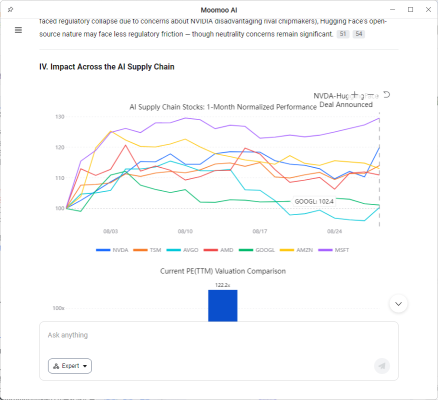Viewport: 438px width, 400px height.
Task: Toggle NVDA series in chart legend
Action: pyautogui.click(x=112, y=250)
